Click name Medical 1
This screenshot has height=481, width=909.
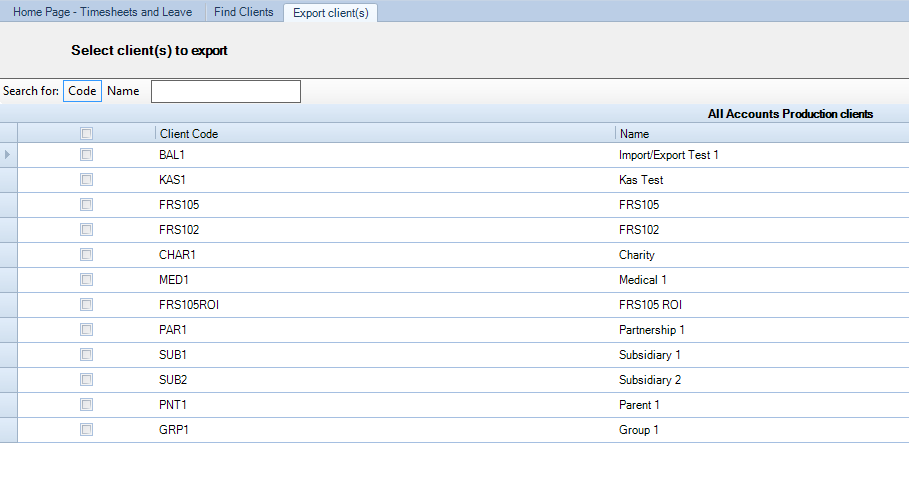[x=643, y=280]
